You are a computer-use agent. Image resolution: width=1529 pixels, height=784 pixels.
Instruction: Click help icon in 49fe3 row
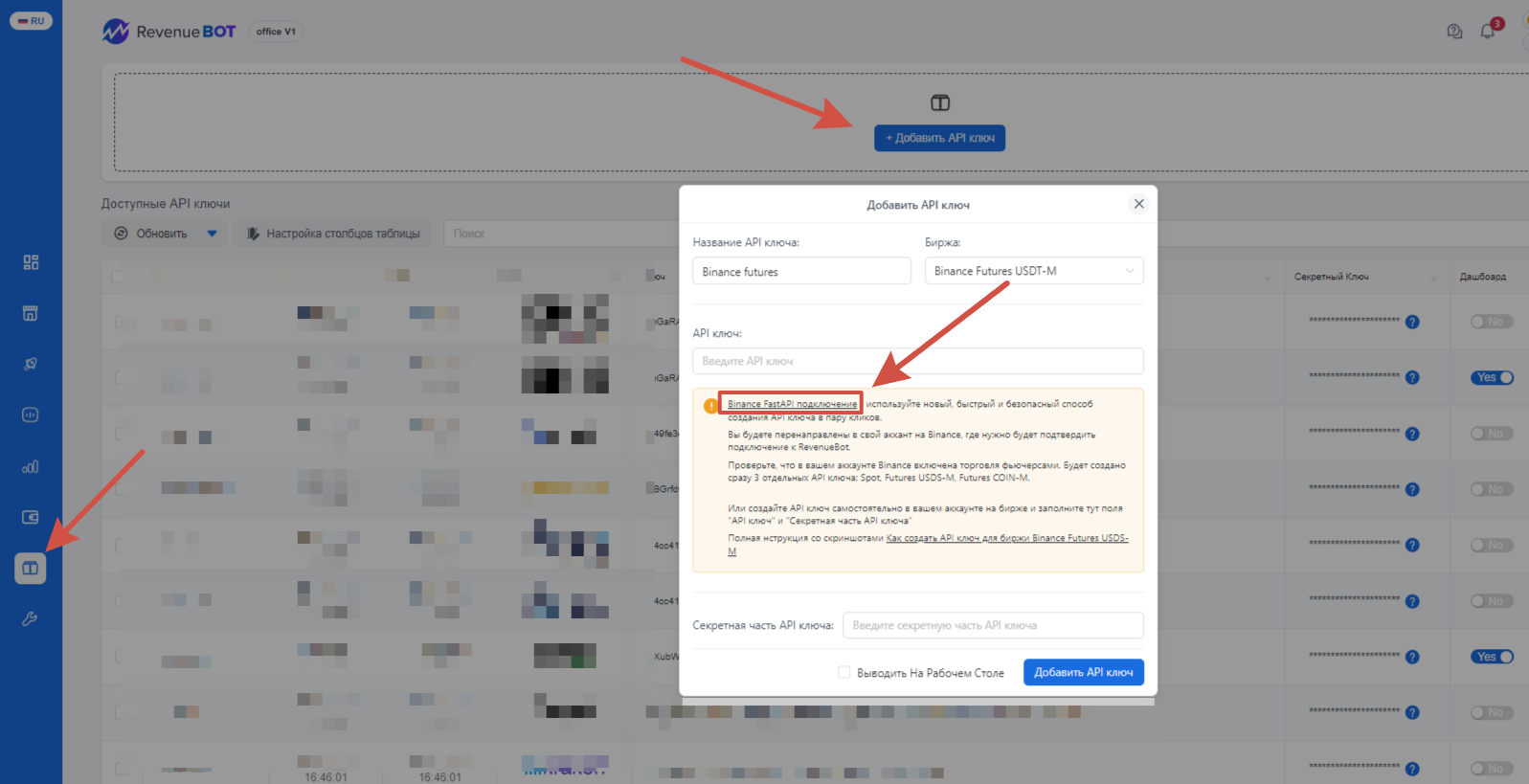1412,434
